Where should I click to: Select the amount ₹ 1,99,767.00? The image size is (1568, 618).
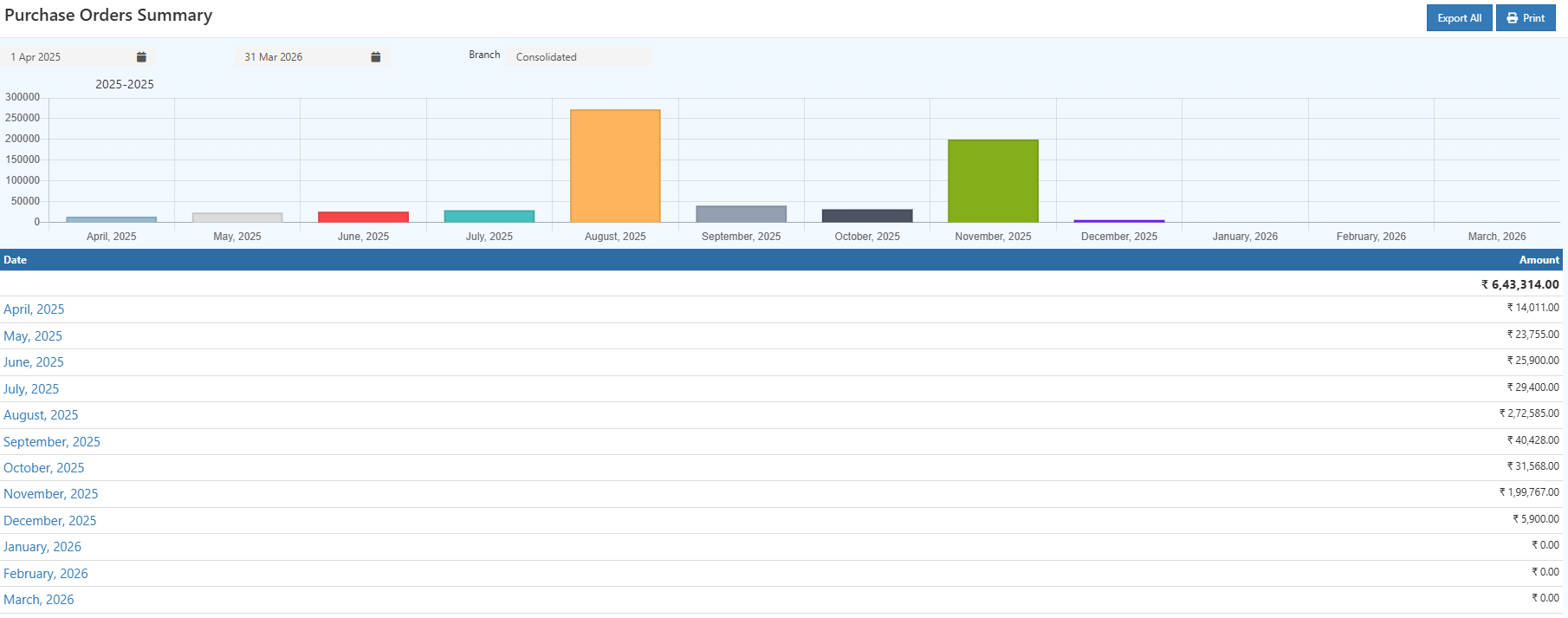[x=1529, y=492]
